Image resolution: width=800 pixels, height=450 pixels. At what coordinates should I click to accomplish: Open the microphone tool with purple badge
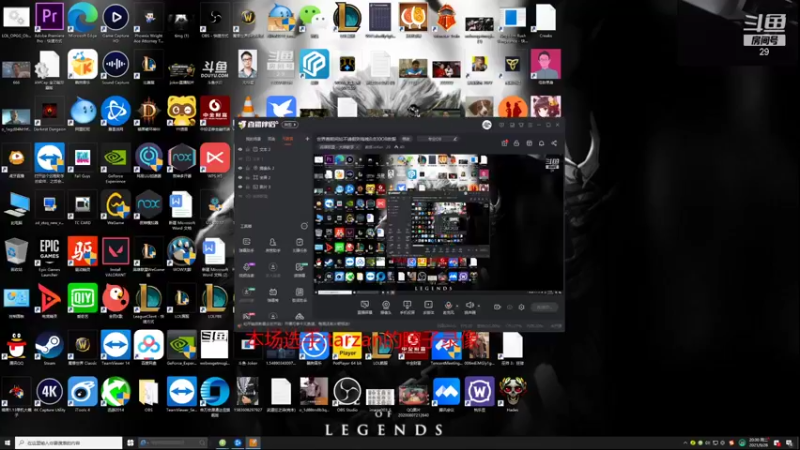(x=246, y=269)
